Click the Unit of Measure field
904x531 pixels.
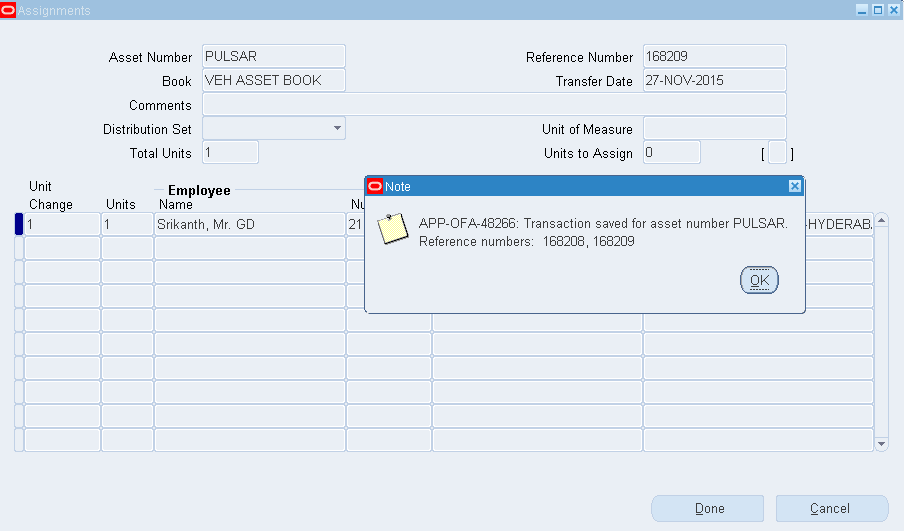714,129
